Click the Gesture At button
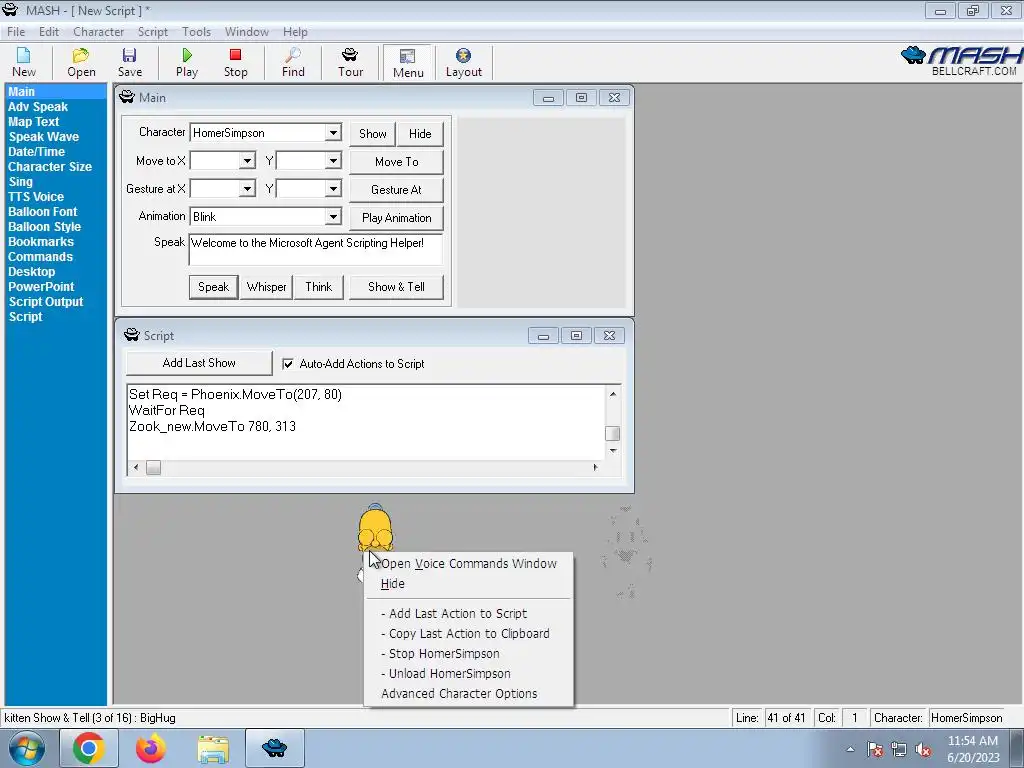This screenshot has width=1024, height=768. pyautogui.click(x=396, y=190)
